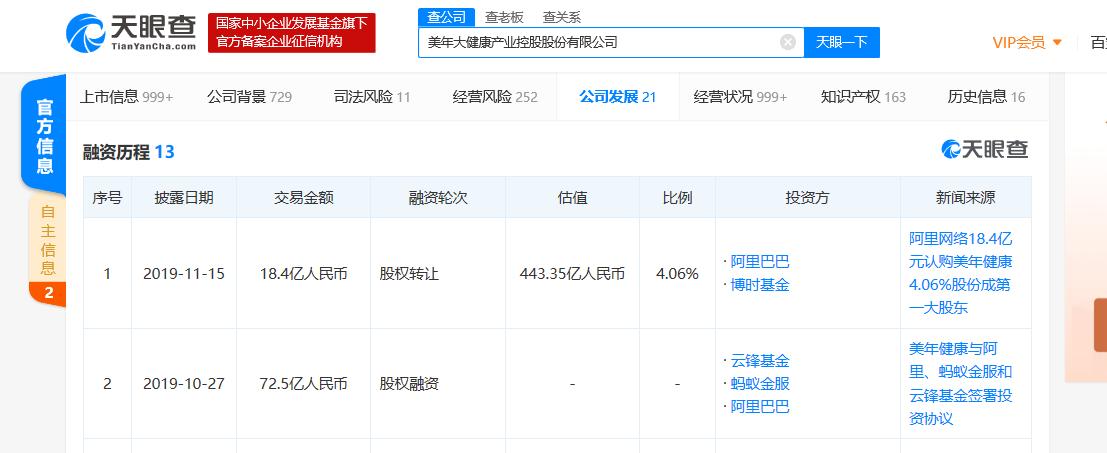The height and width of the screenshot is (453, 1107).
Task: Open the 公司背景 729 tab
Action: (x=249, y=97)
